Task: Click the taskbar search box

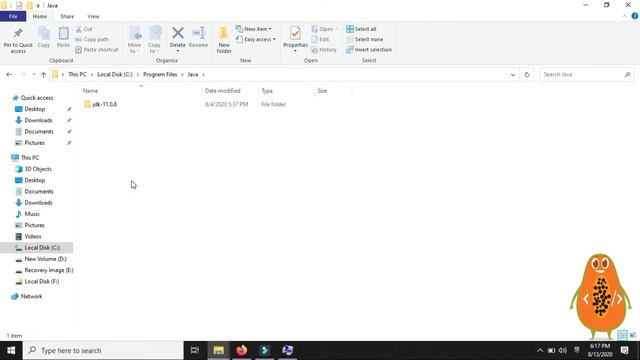Action: point(103,351)
